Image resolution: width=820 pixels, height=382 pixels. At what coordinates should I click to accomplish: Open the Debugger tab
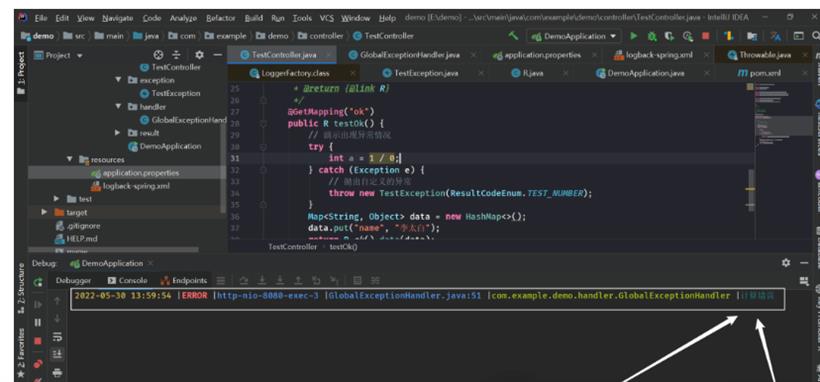[x=73, y=280]
